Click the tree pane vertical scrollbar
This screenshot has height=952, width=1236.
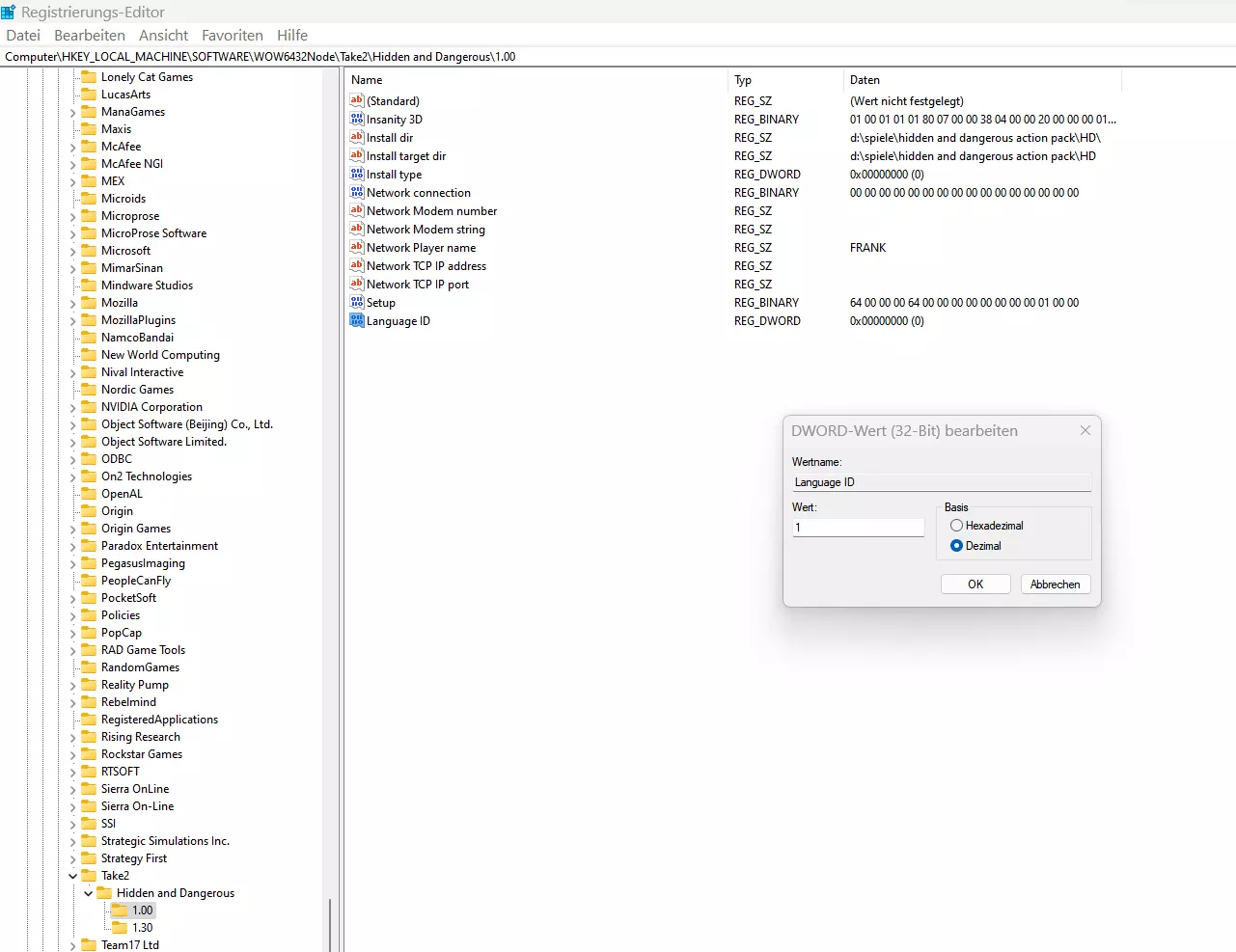[330, 924]
